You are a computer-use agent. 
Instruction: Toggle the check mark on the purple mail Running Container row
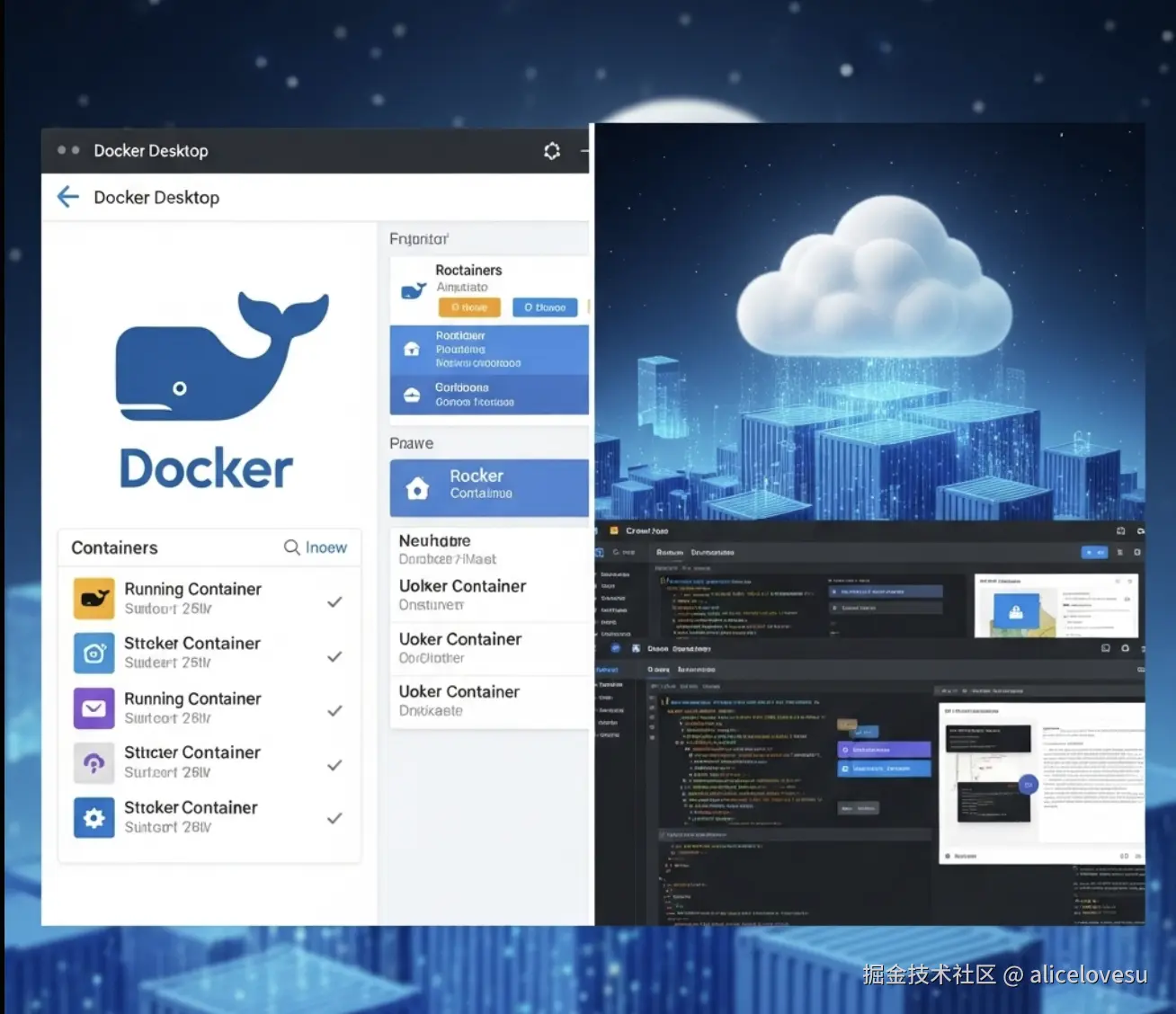[334, 711]
